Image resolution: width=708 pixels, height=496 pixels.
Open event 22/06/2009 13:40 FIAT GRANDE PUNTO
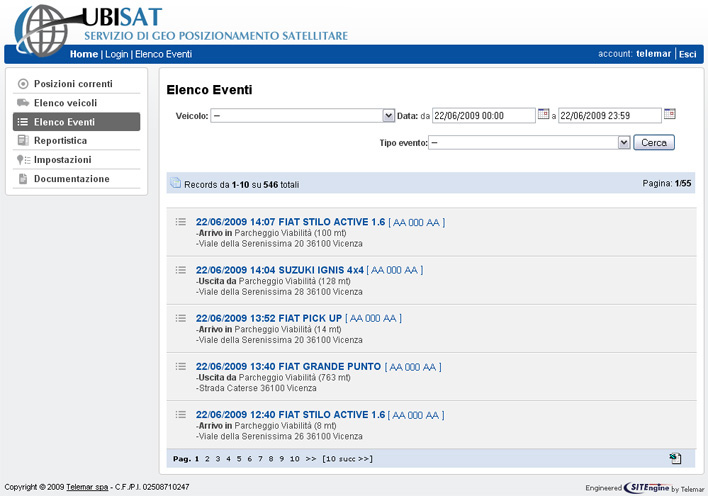click(288, 366)
